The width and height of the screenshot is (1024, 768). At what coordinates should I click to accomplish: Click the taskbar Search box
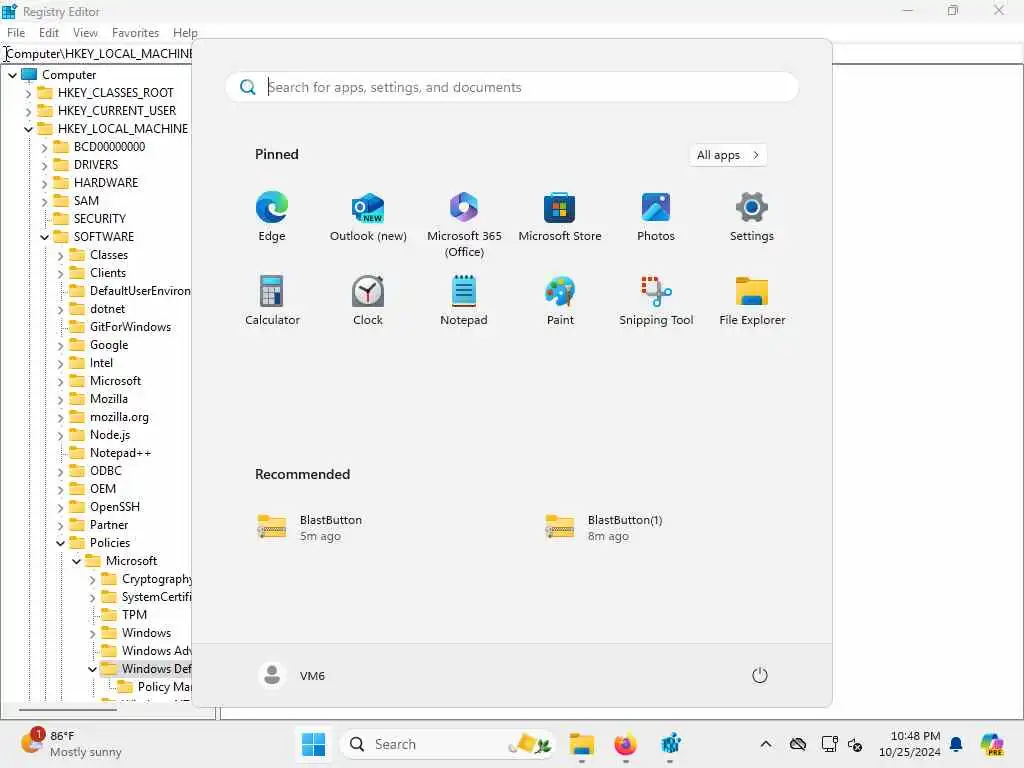pyautogui.click(x=447, y=744)
